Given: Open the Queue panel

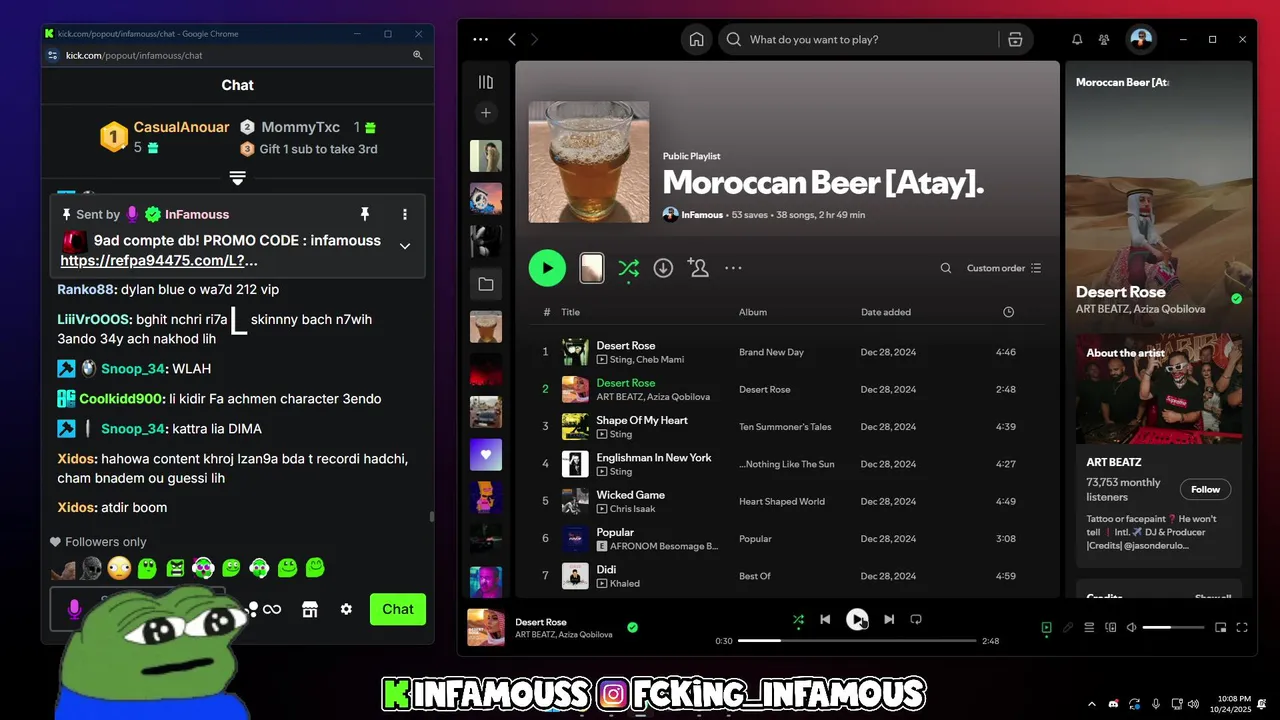Looking at the screenshot, I should (1089, 628).
